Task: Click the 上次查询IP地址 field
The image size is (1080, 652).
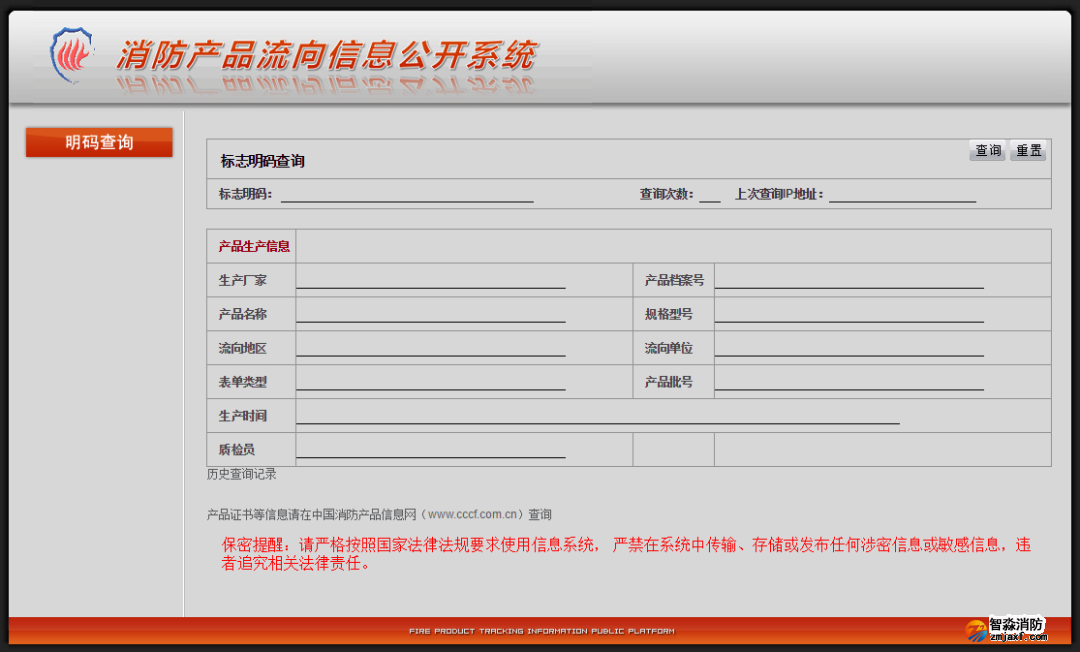Action: pos(902,194)
